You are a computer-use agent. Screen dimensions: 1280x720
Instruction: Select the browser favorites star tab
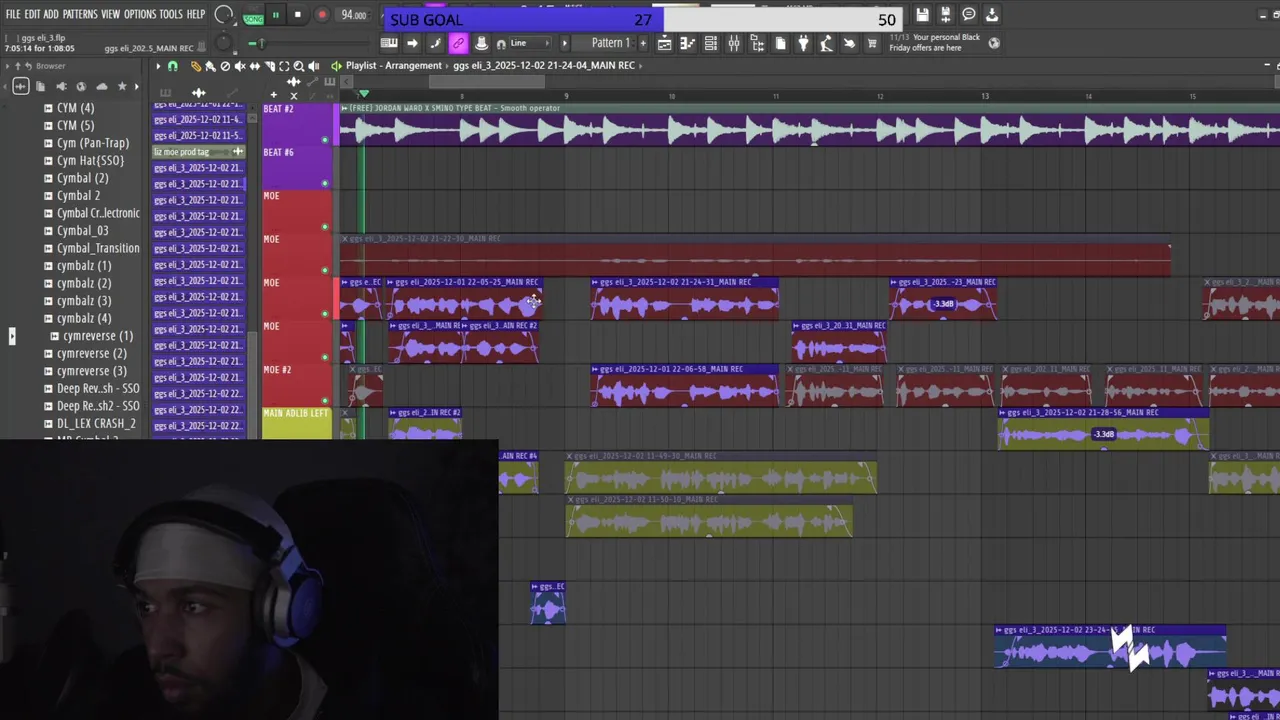(x=122, y=87)
